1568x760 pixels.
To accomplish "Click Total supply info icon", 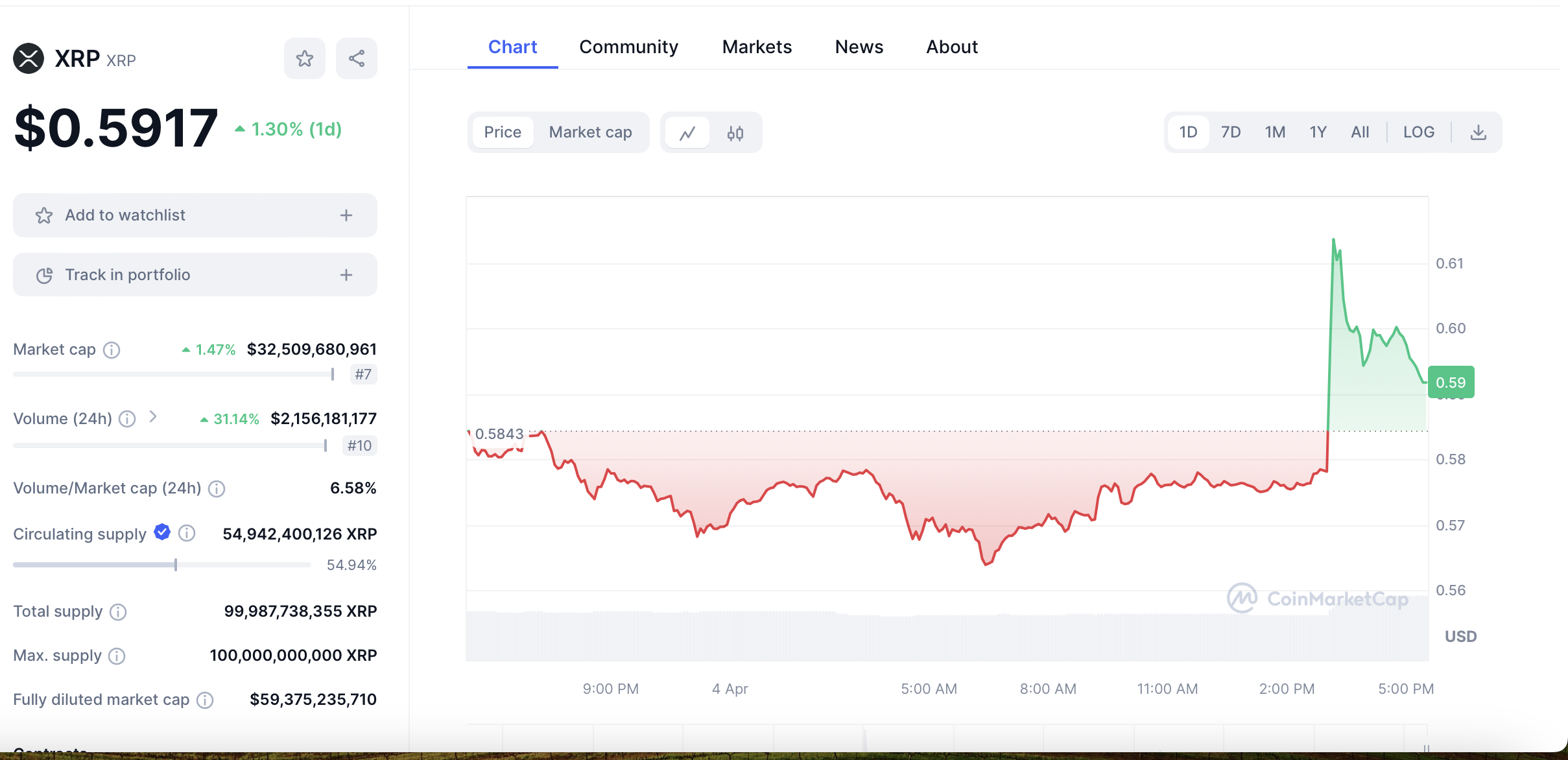I will coord(118,612).
